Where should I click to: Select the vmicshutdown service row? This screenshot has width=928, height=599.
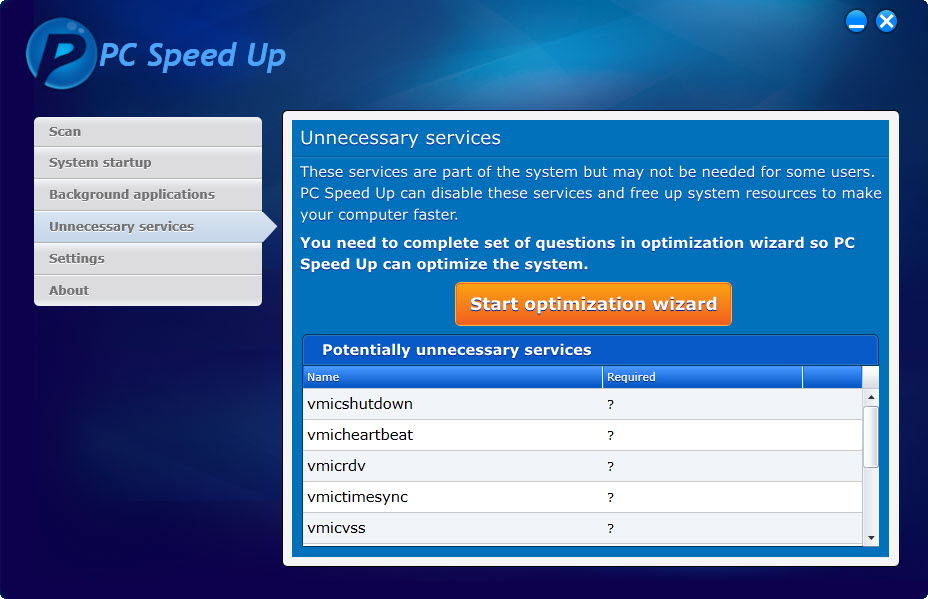pos(582,404)
